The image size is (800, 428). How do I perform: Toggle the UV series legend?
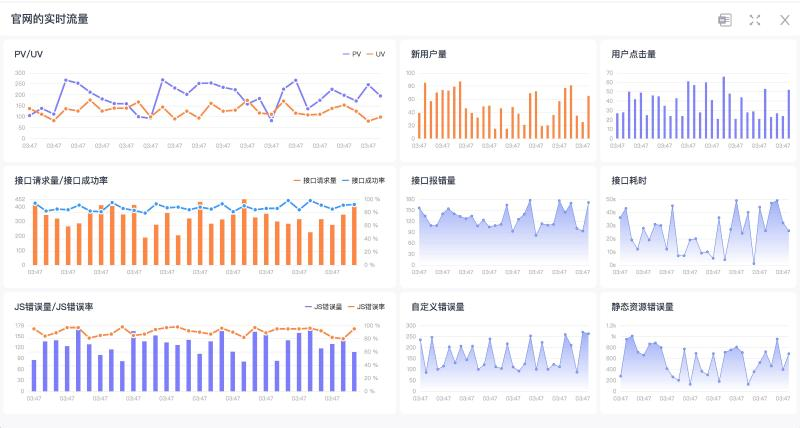pyautogui.click(x=376, y=54)
